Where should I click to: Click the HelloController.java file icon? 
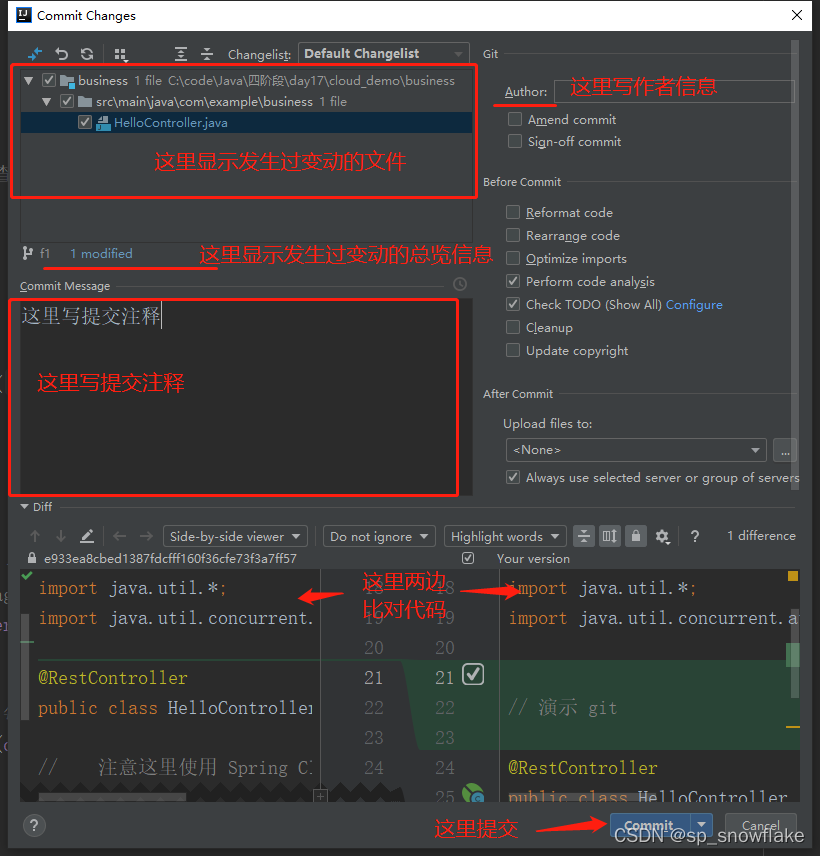click(x=103, y=123)
